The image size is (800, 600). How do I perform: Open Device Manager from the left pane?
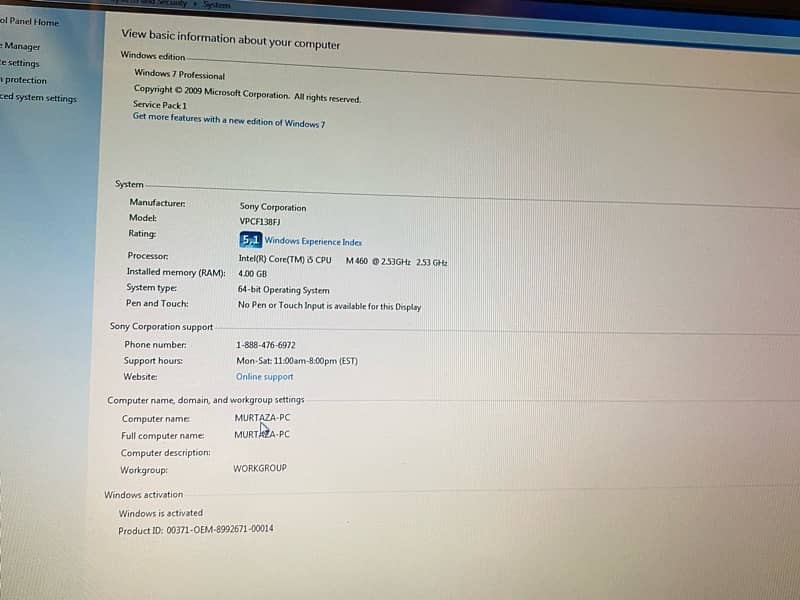20,46
